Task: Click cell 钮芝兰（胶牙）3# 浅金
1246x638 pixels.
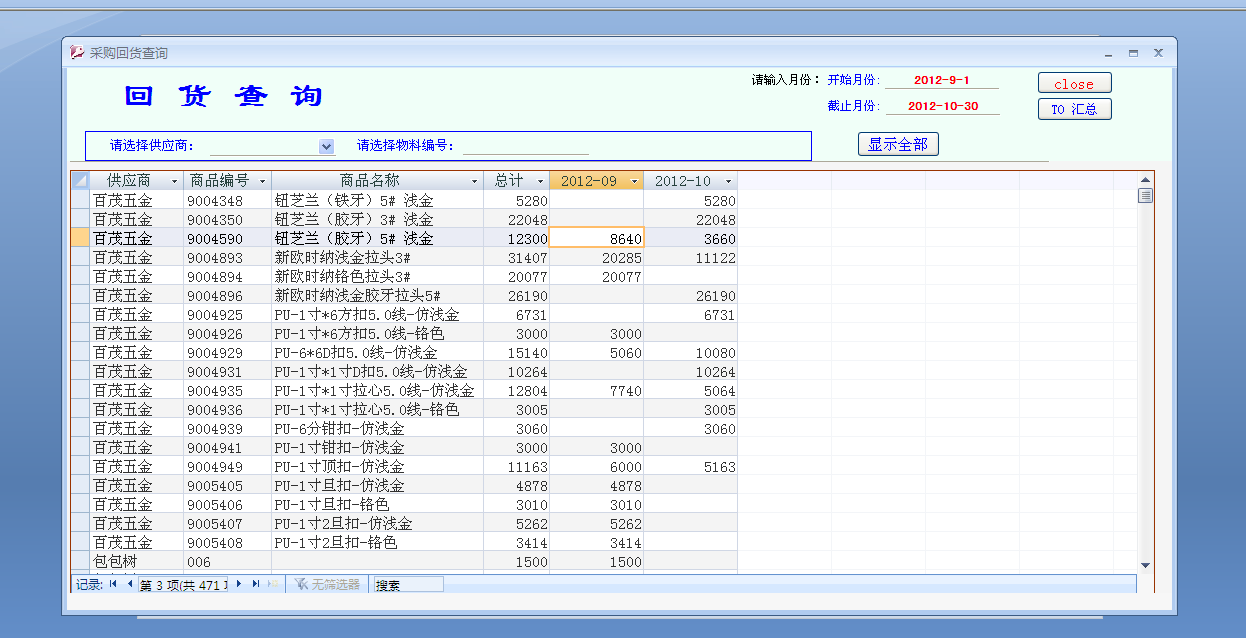Action: pos(377,219)
